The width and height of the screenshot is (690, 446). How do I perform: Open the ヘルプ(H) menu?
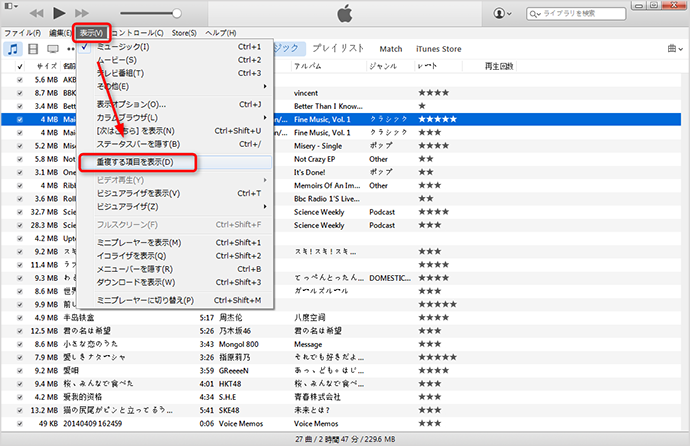[220, 33]
